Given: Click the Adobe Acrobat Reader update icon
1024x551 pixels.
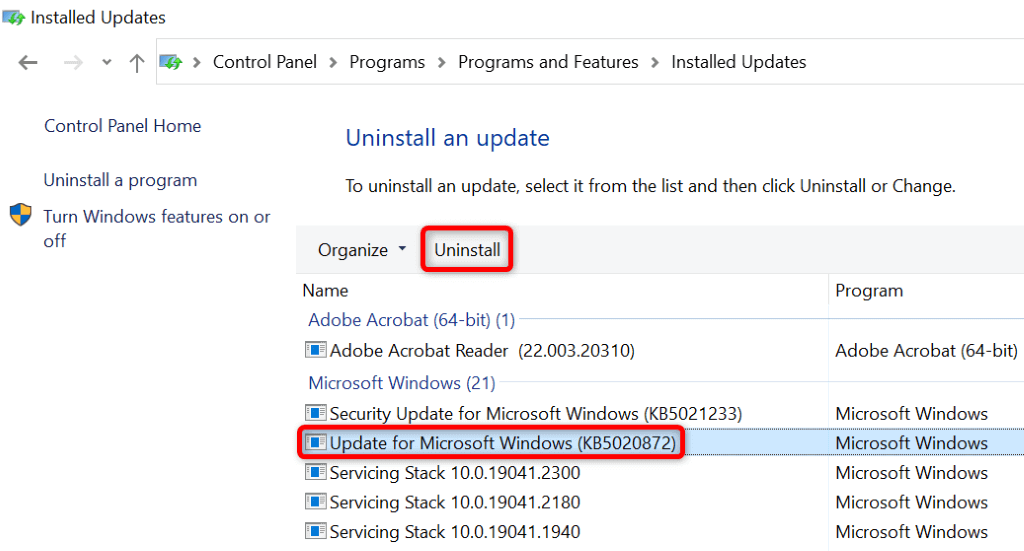Looking at the screenshot, I should [x=317, y=350].
